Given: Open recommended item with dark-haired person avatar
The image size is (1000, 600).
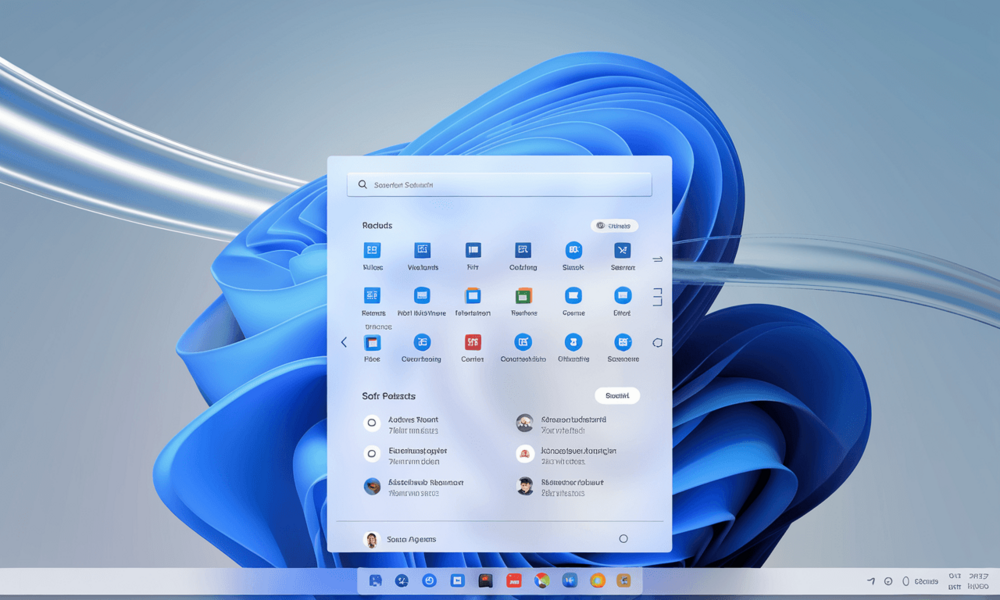Looking at the screenshot, I should coord(560,487).
